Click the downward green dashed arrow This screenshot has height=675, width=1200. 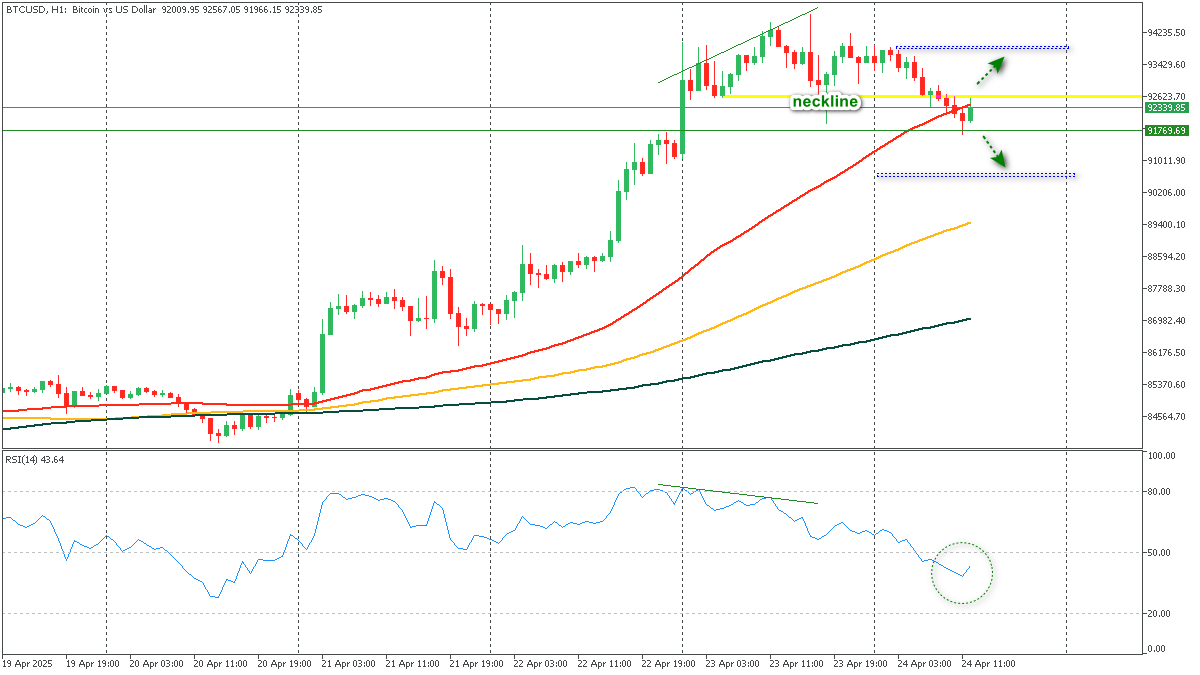991,151
